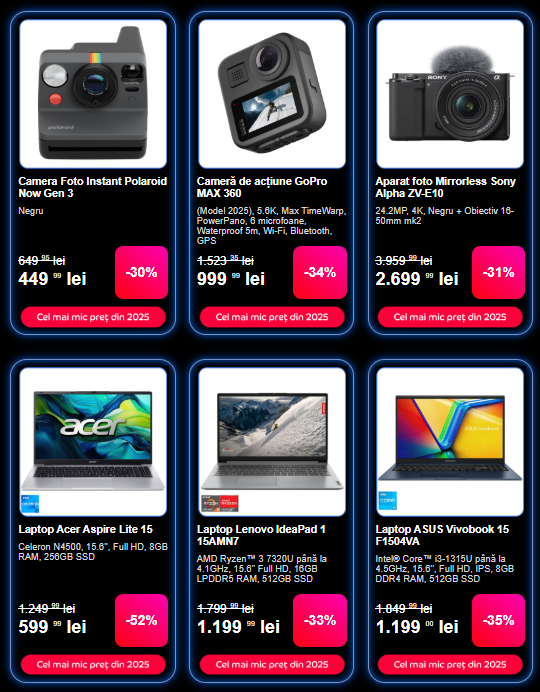This screenshot has width=540, height=692.
Task: Open the Acer Aspire Lite 15 laptop image
Action: tap(93, 441)
